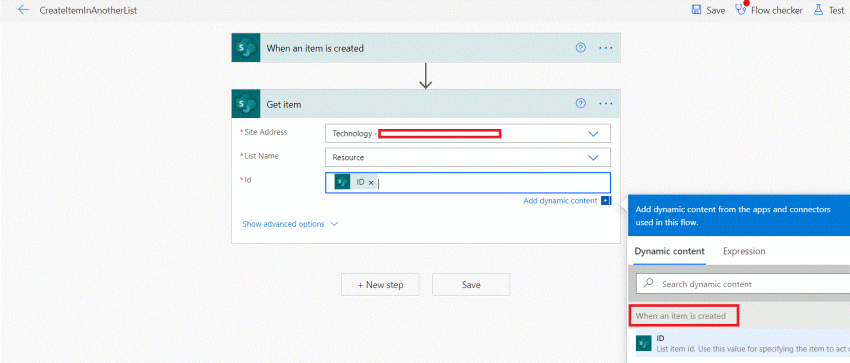
Task: Click into the List Name field showing Resource
Action: [x=468, y=157]
